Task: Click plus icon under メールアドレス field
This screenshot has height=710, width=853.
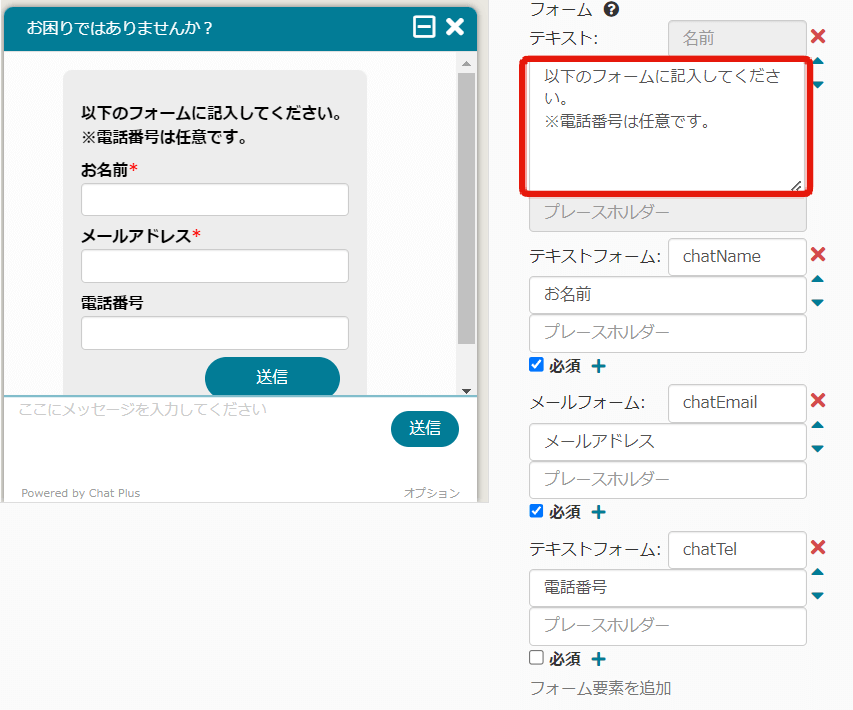Action: (598, 512)
